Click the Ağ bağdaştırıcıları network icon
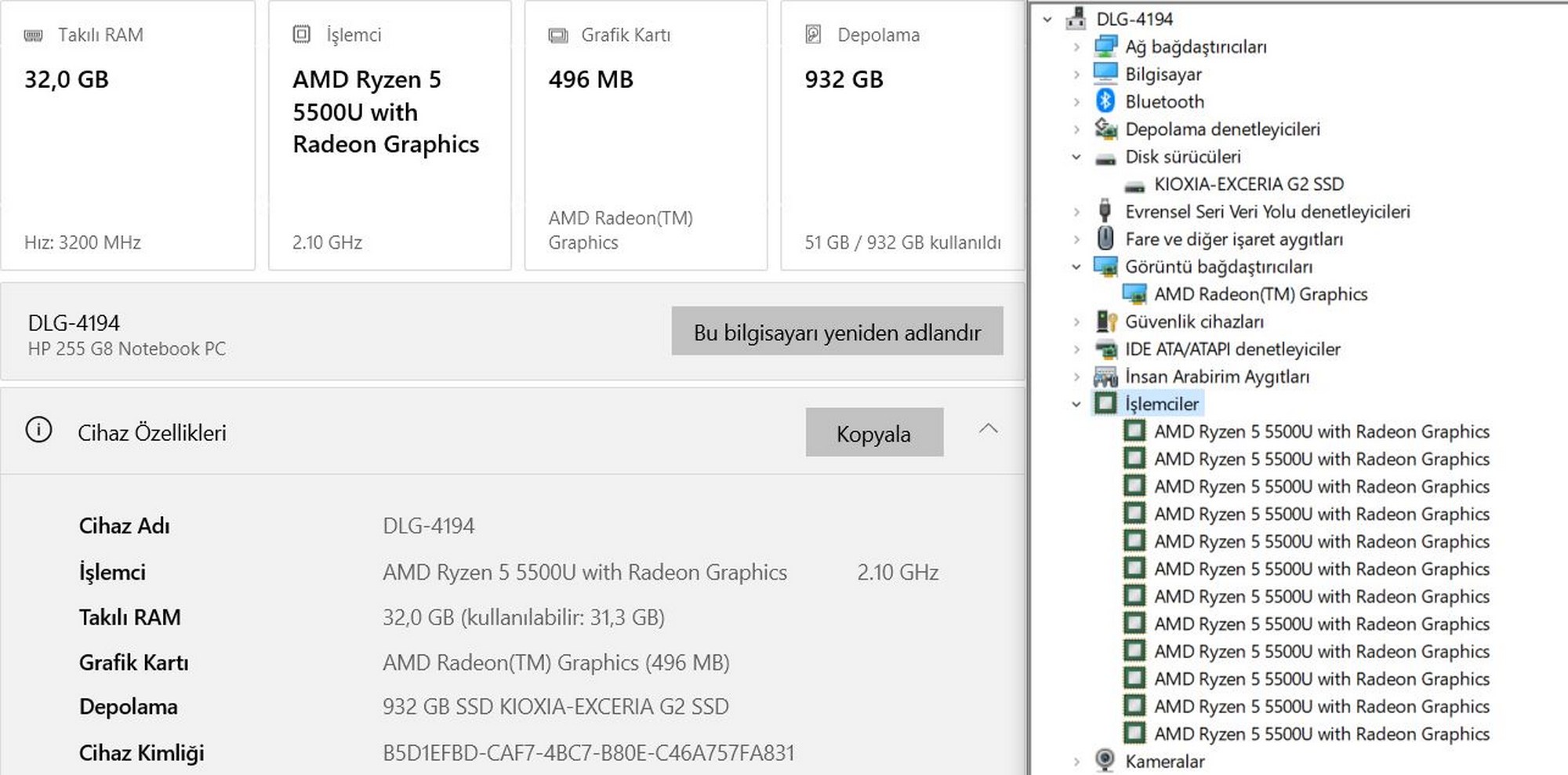The height and width of the screenshot is (775, 1568). (1105, 46)
